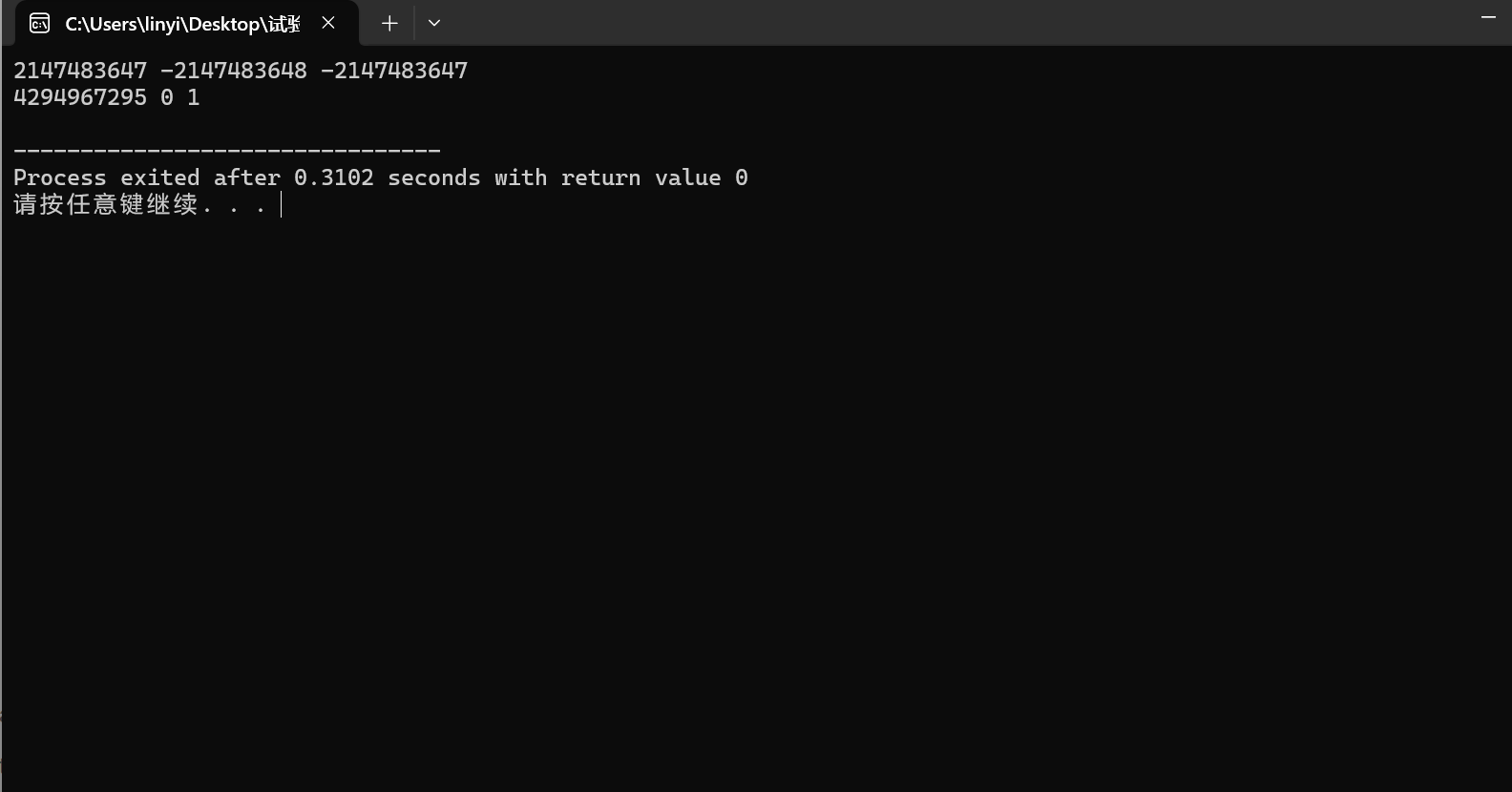Click the dashed separator line
This screenshot has width=1512, height=792.
227,151
